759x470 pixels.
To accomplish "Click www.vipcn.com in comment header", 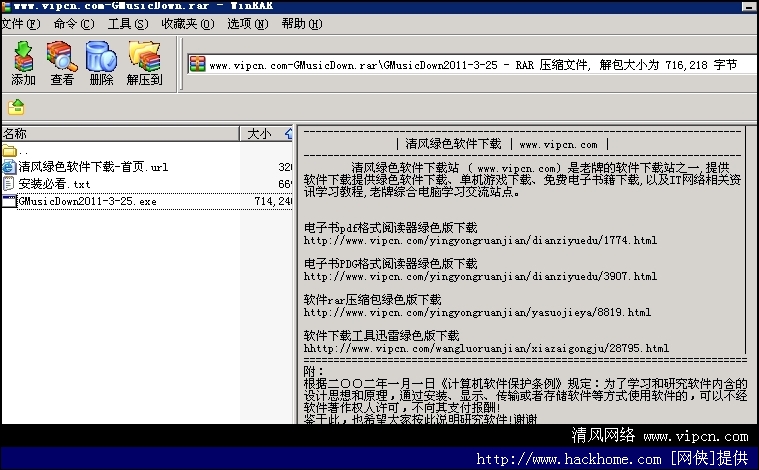I will tap(558, 144).
